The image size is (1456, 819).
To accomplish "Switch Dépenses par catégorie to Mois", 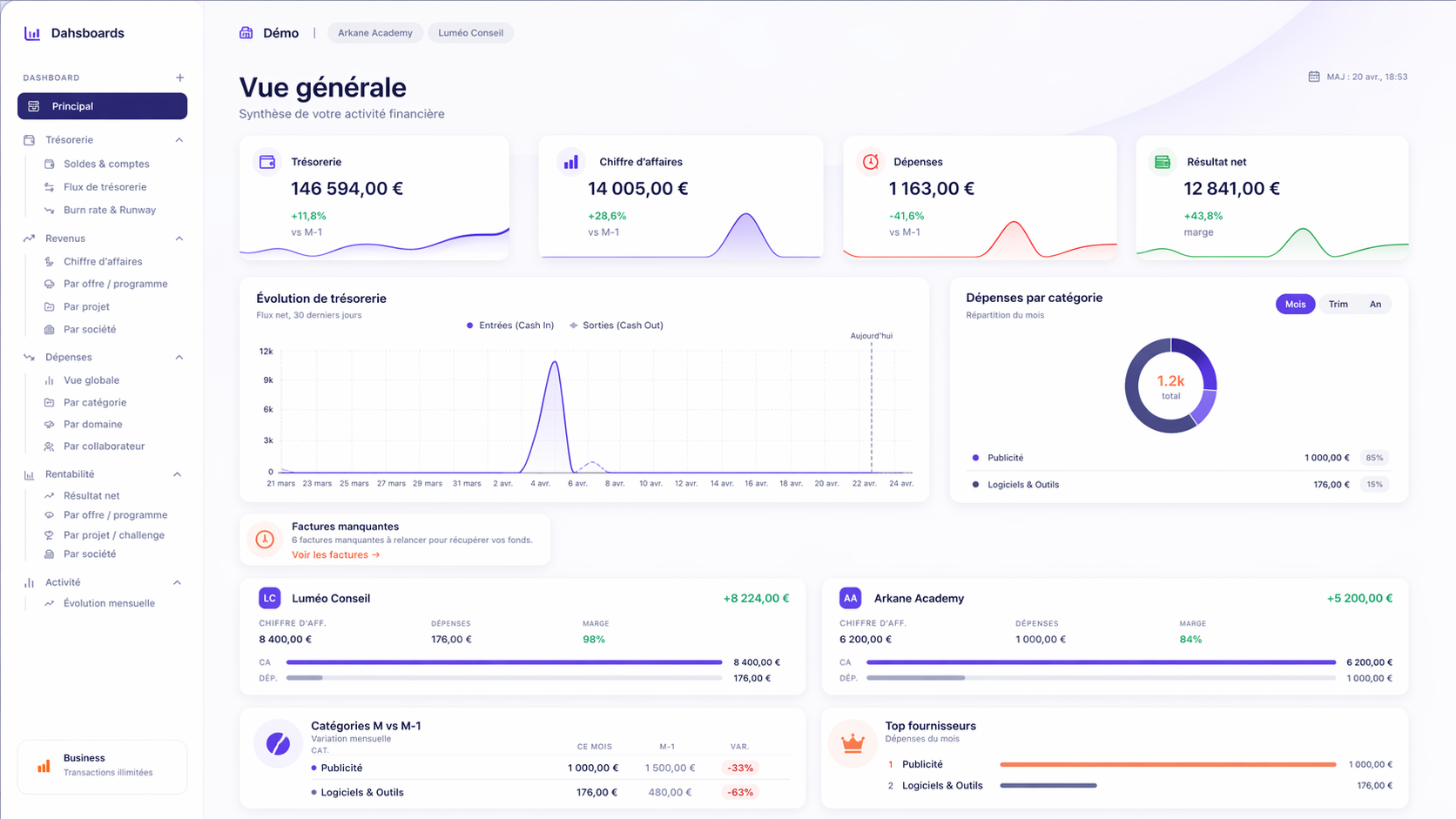I will pyautogui.click(x=1295, y=304).
